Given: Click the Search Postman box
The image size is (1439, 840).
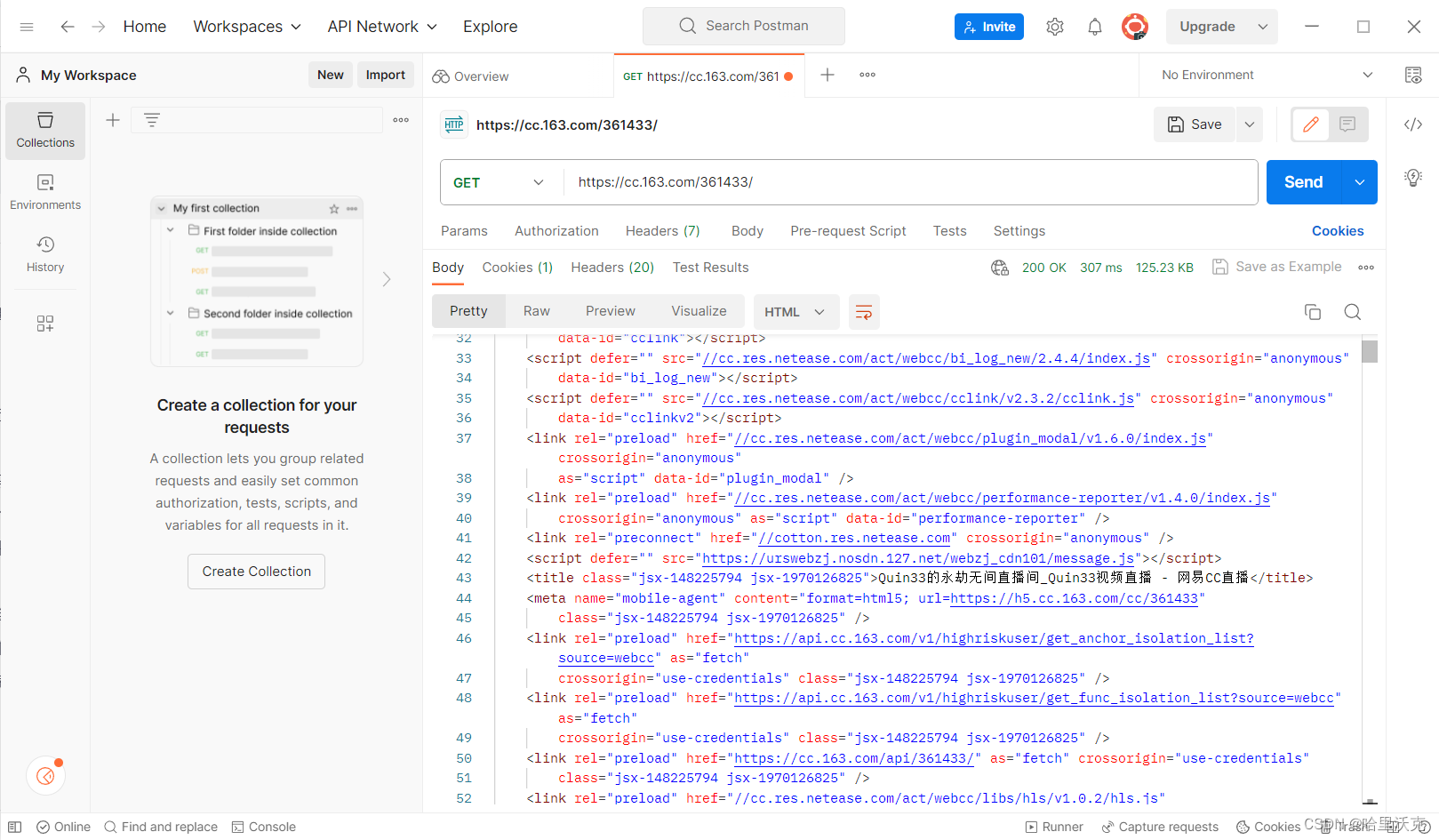Looking at the screenshot, I should (x=744, y=26).
